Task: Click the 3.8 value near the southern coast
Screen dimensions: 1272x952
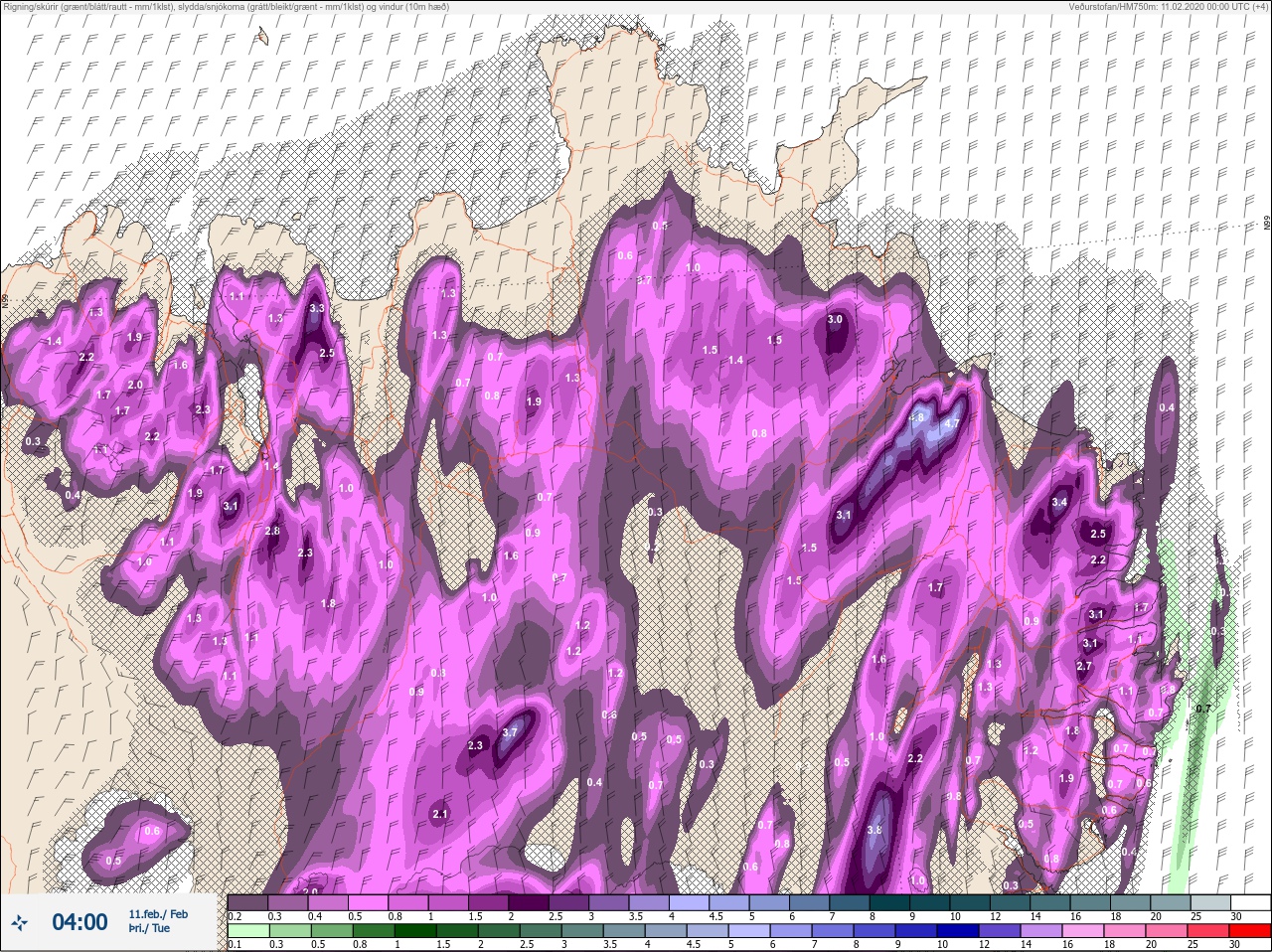Action: click(x=874, y=831)
